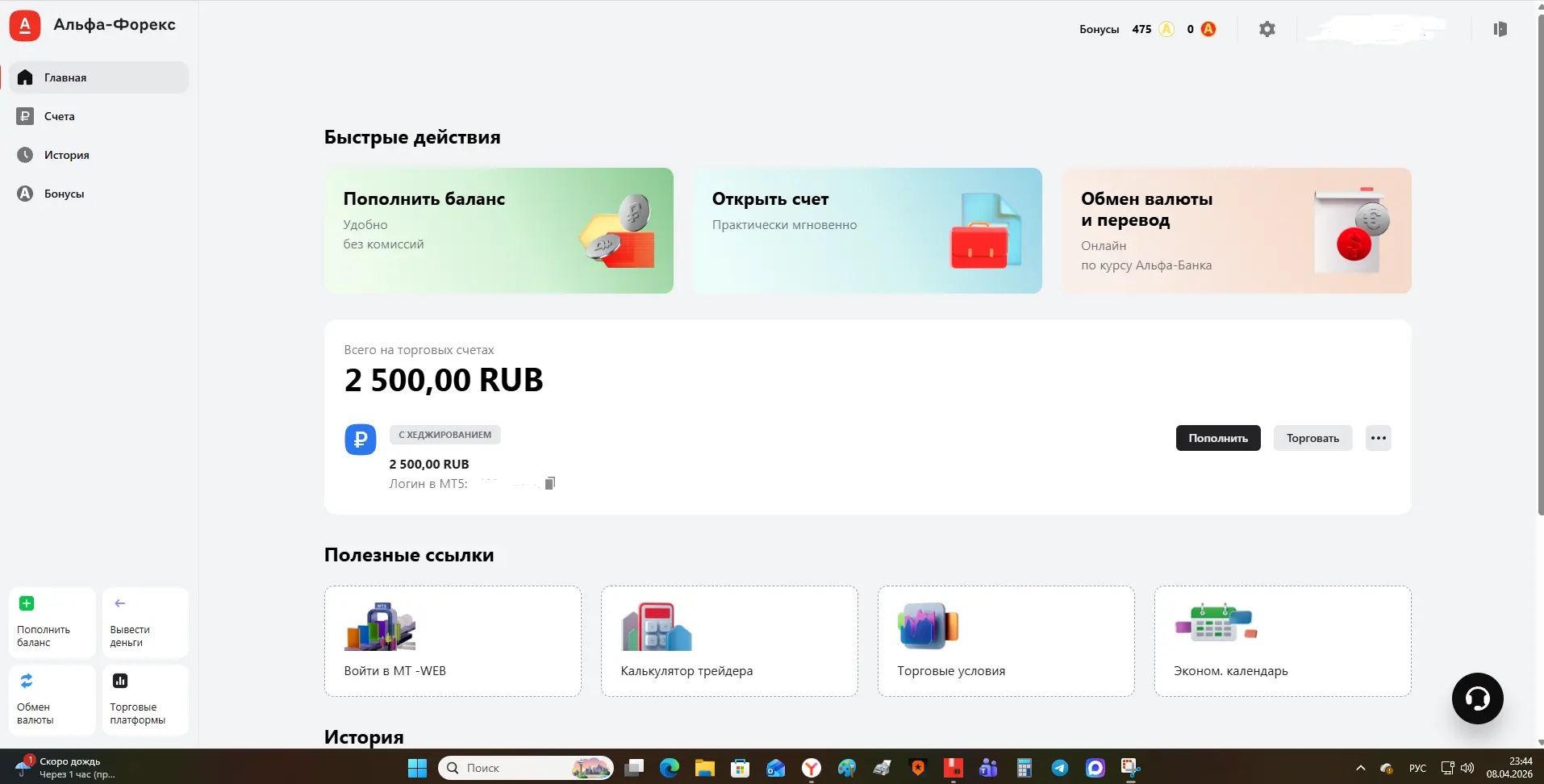Open File Explorer from the taskbar
The image size is (1544, 784).
(705, 768)
